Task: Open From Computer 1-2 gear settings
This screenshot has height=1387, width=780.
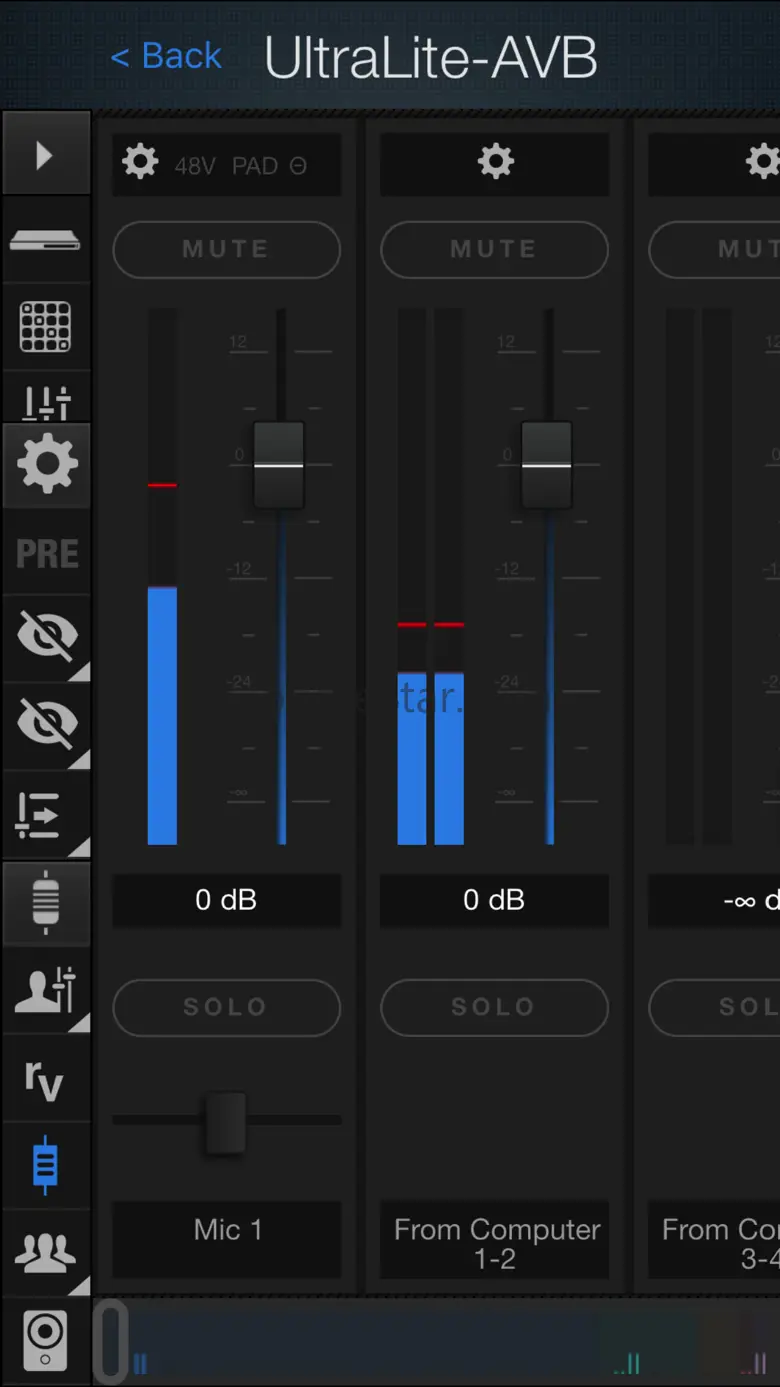Action: click(495, 161)
